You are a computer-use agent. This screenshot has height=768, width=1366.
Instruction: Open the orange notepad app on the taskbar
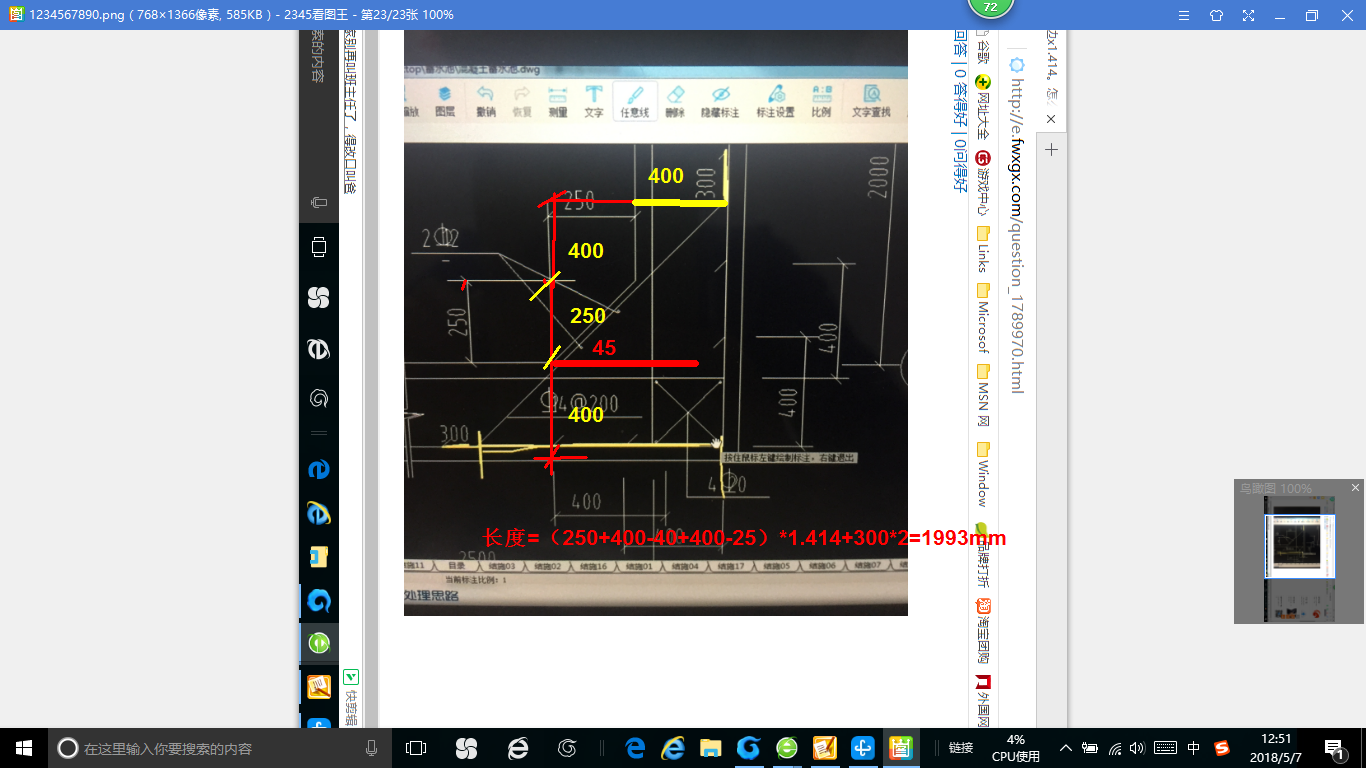825,747
